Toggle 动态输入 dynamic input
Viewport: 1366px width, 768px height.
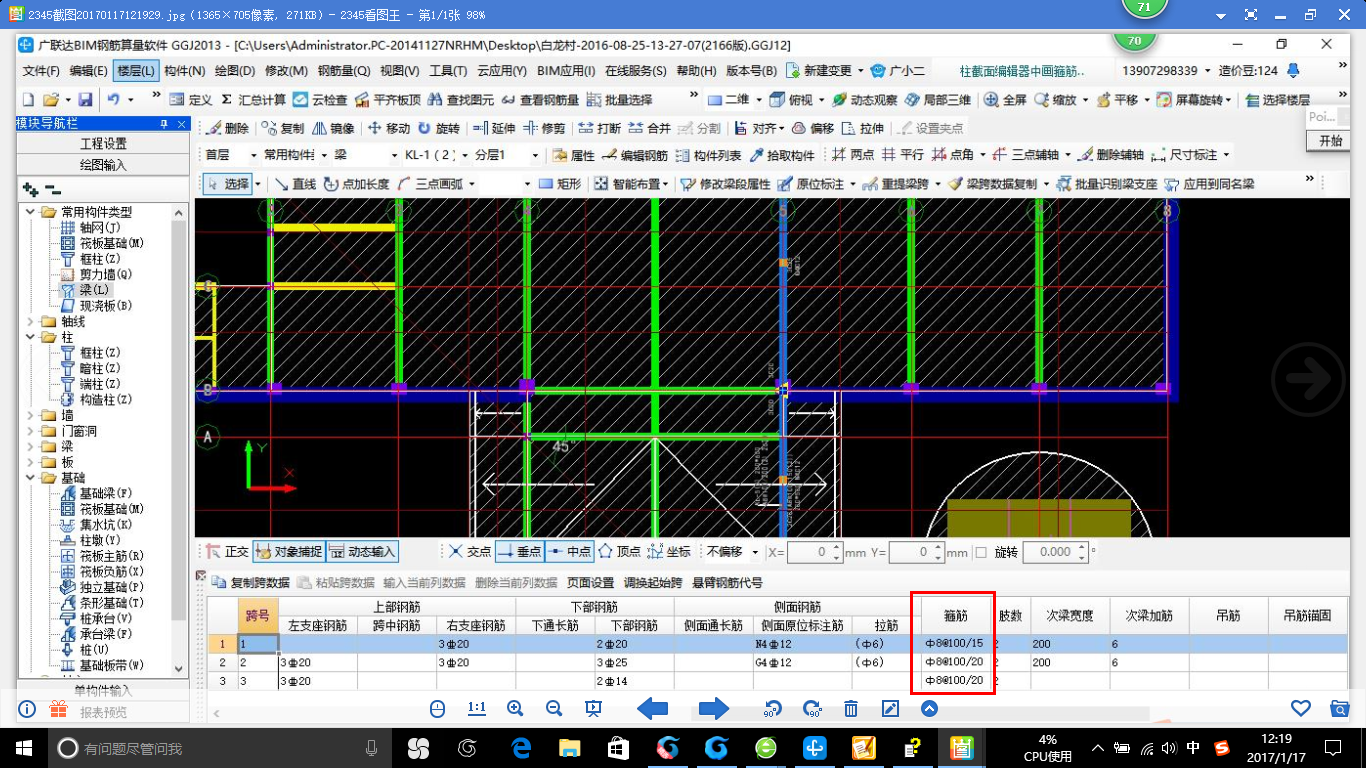[363, 551]
